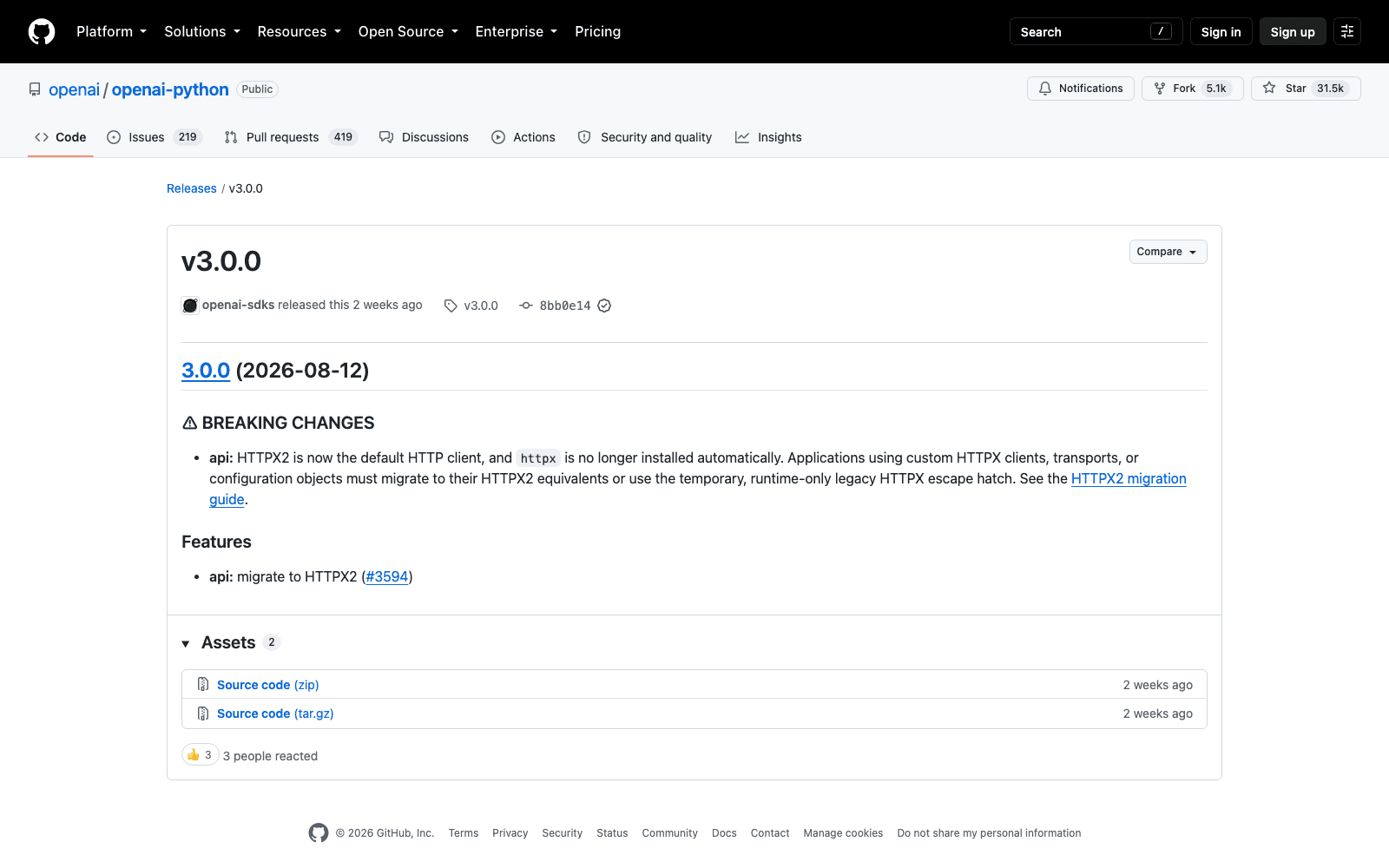
Task: Open the Terms footer link
Action: pos(464,833)
